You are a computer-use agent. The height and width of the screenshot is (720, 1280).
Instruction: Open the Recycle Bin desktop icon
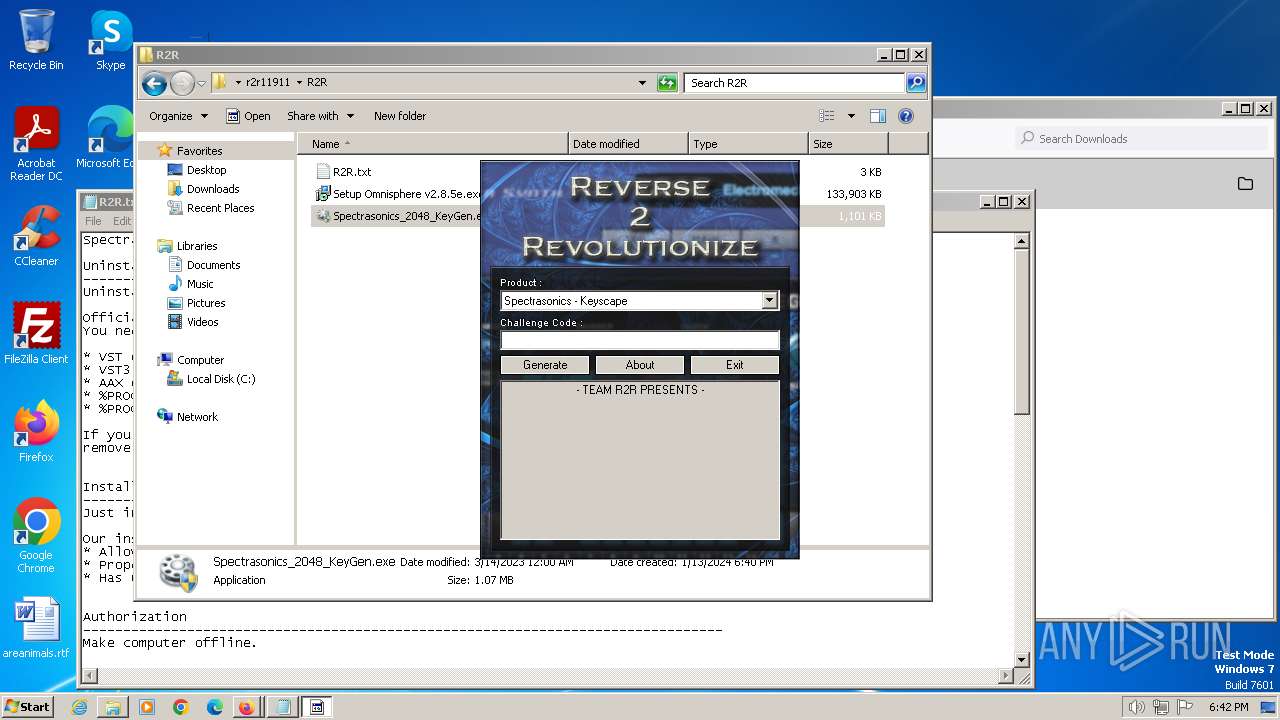tap(36, 40)
